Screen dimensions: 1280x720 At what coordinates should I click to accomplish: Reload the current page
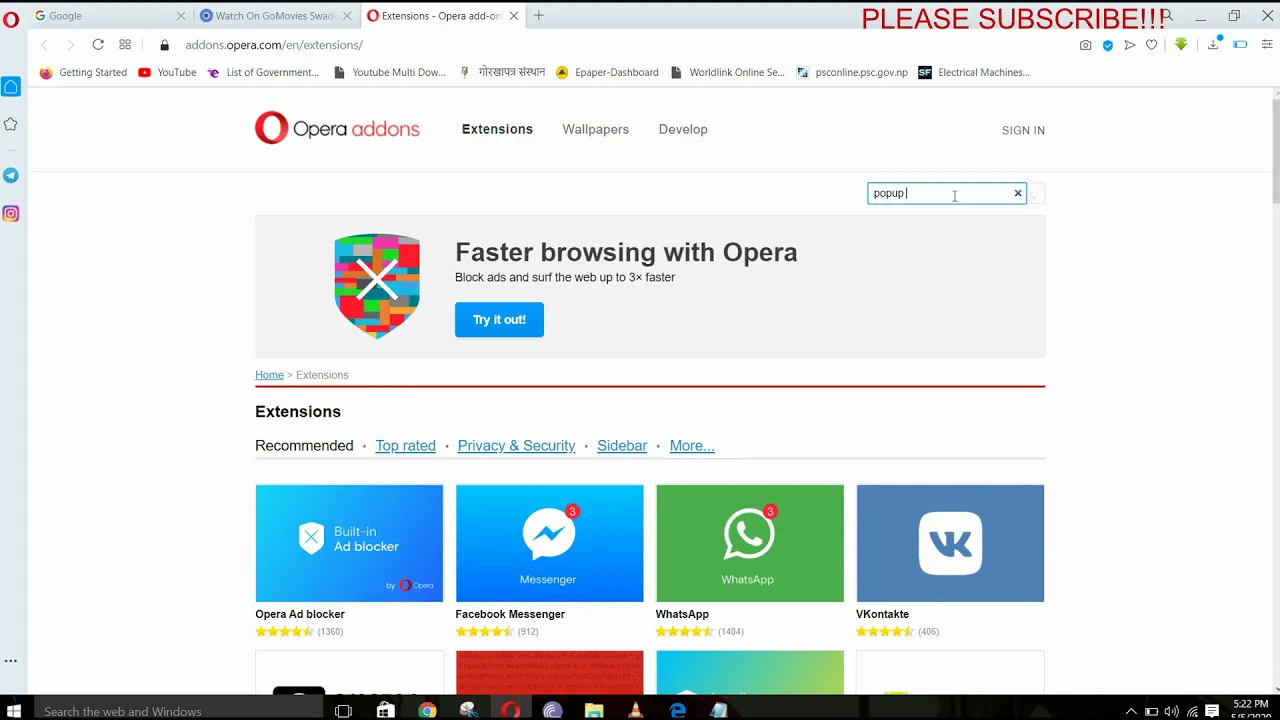pyautogui.click(x=98, y=45)
